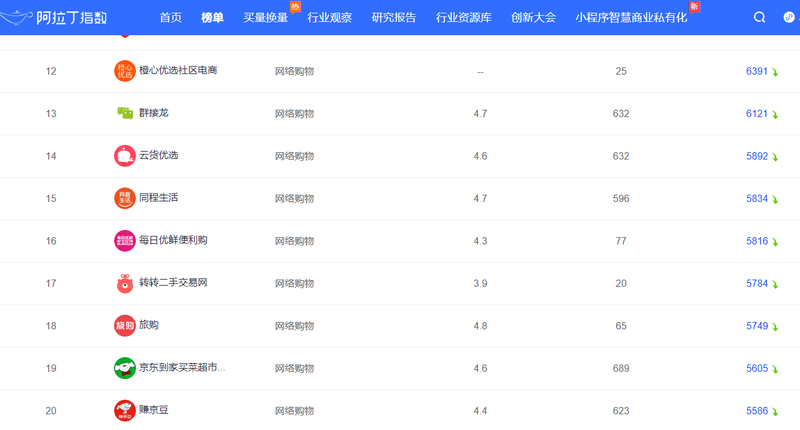Click the down arrow next to 5586

tap(774, 412)
